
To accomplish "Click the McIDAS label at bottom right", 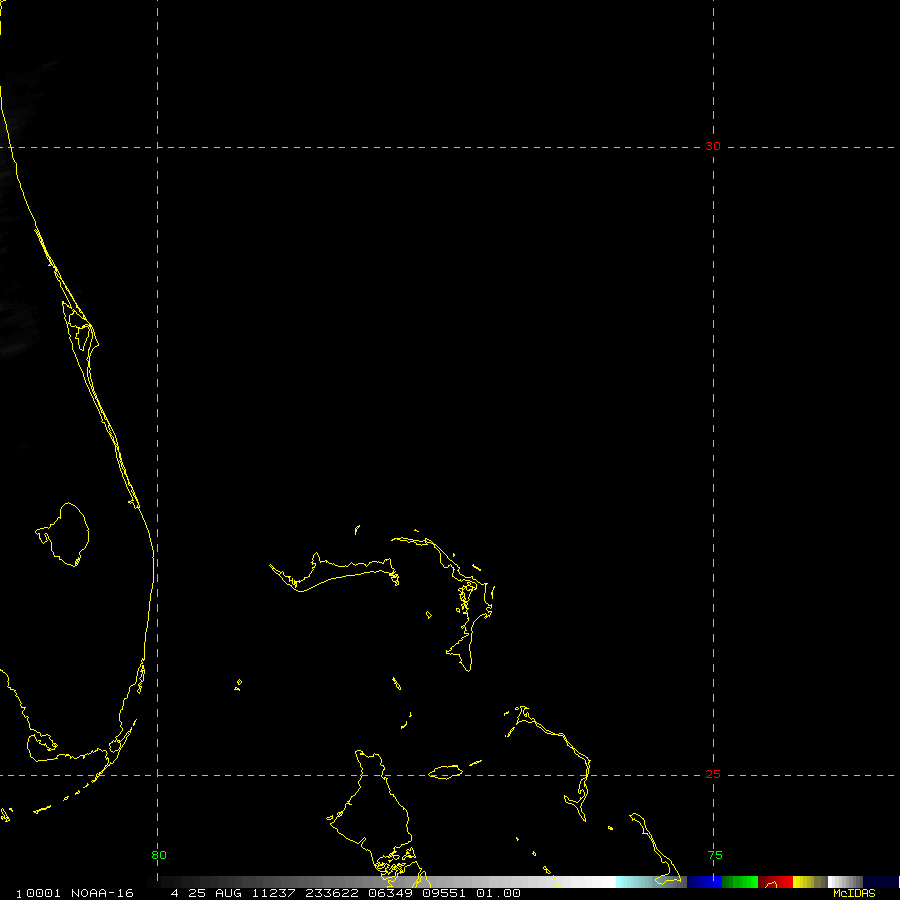I will (x=854, y=893).
